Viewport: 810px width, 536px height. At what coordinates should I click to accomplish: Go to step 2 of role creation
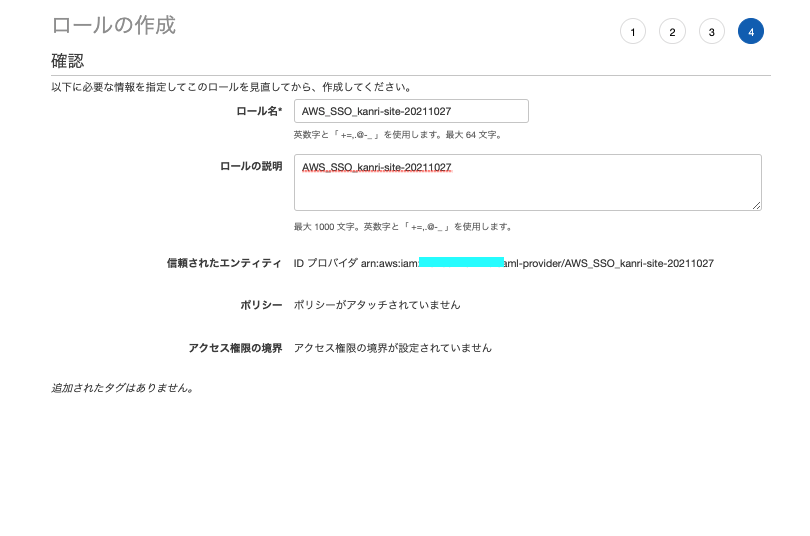[x=672, y=31]
